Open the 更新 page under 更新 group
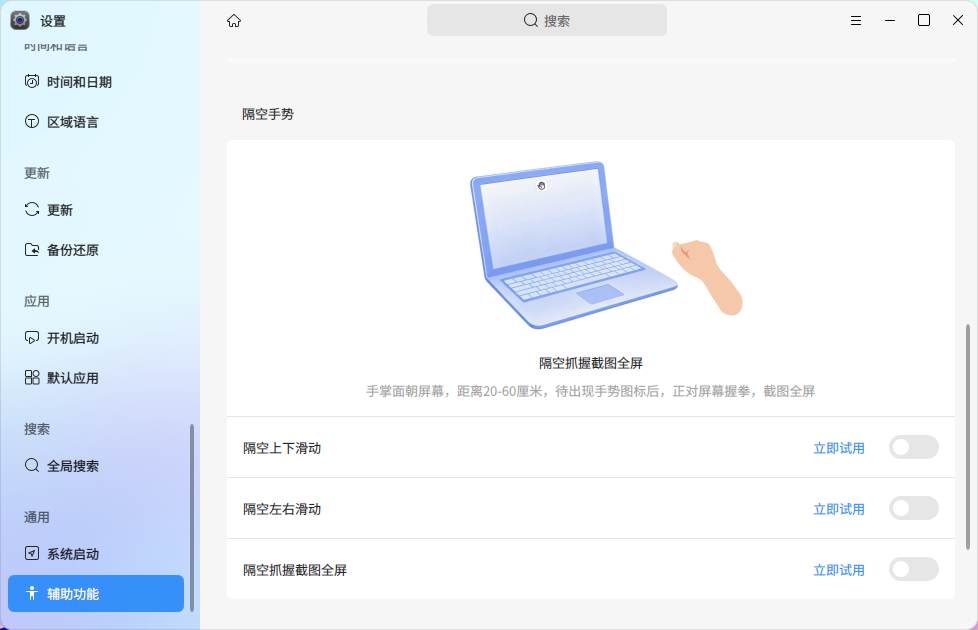This screenshot has width=978, height=630. (x=96, y=210)
